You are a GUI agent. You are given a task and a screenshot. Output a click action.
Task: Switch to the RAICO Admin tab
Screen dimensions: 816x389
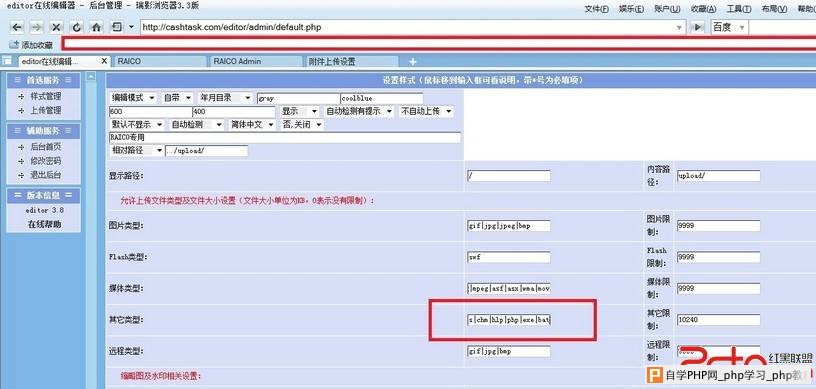pyautogui.click(x=255, y=61)
